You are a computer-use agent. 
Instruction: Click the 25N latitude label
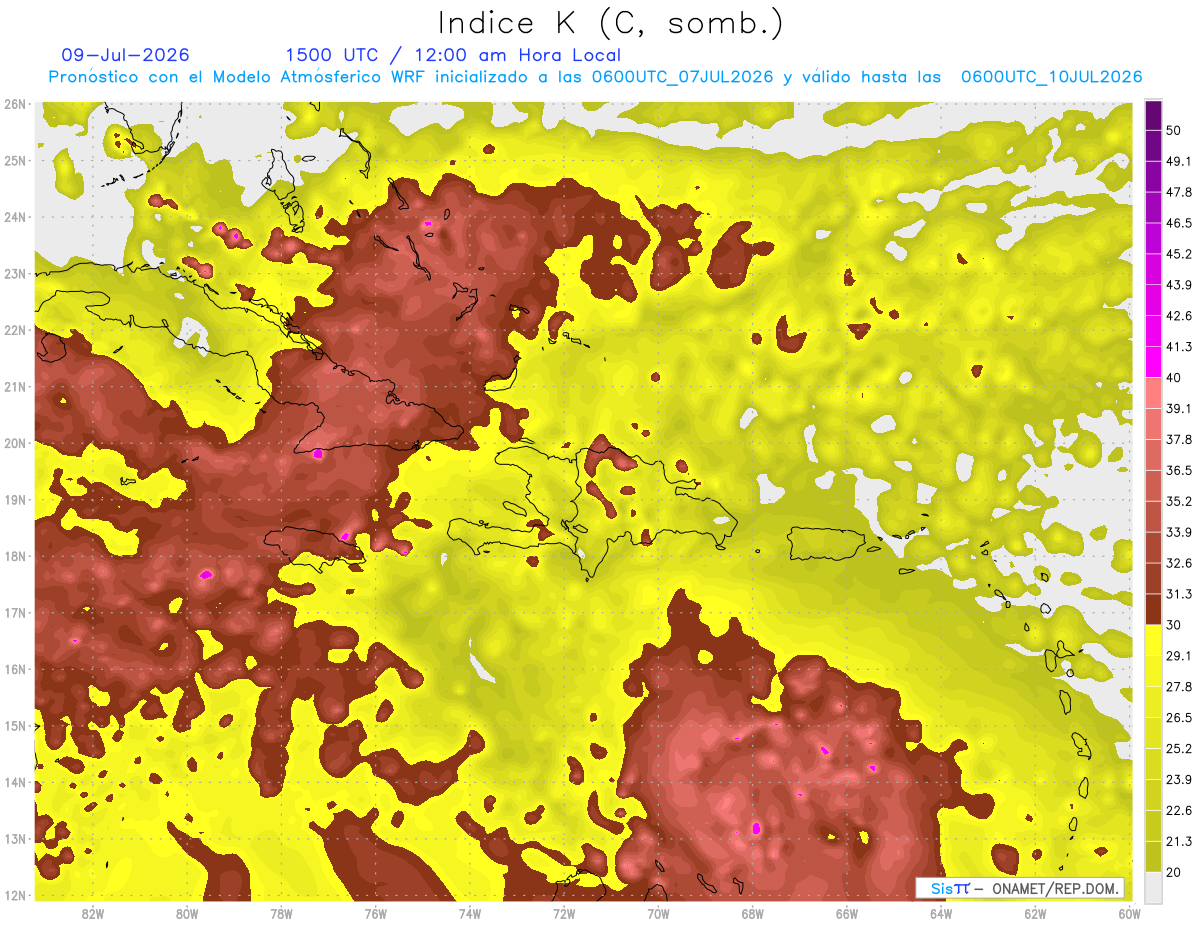(x=14, y=160)
